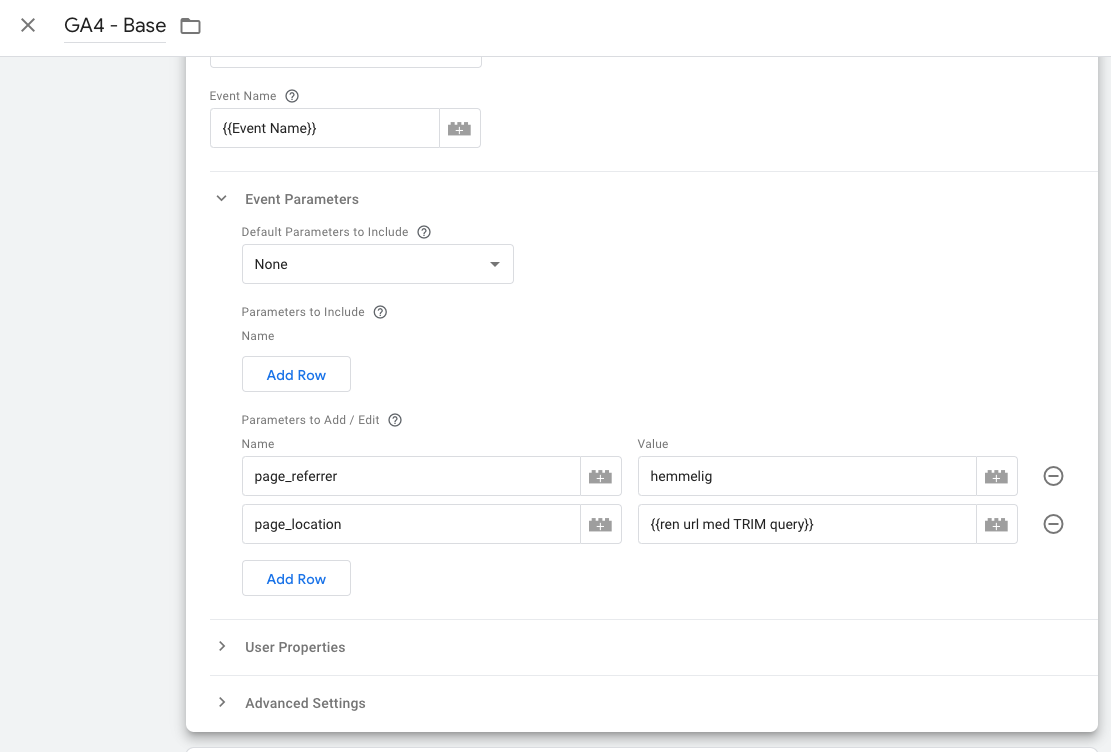Image resolution: width=1111 pixels, height=752 pixels.
Task: Click the Event Name help icon
Action: [292, 96]
